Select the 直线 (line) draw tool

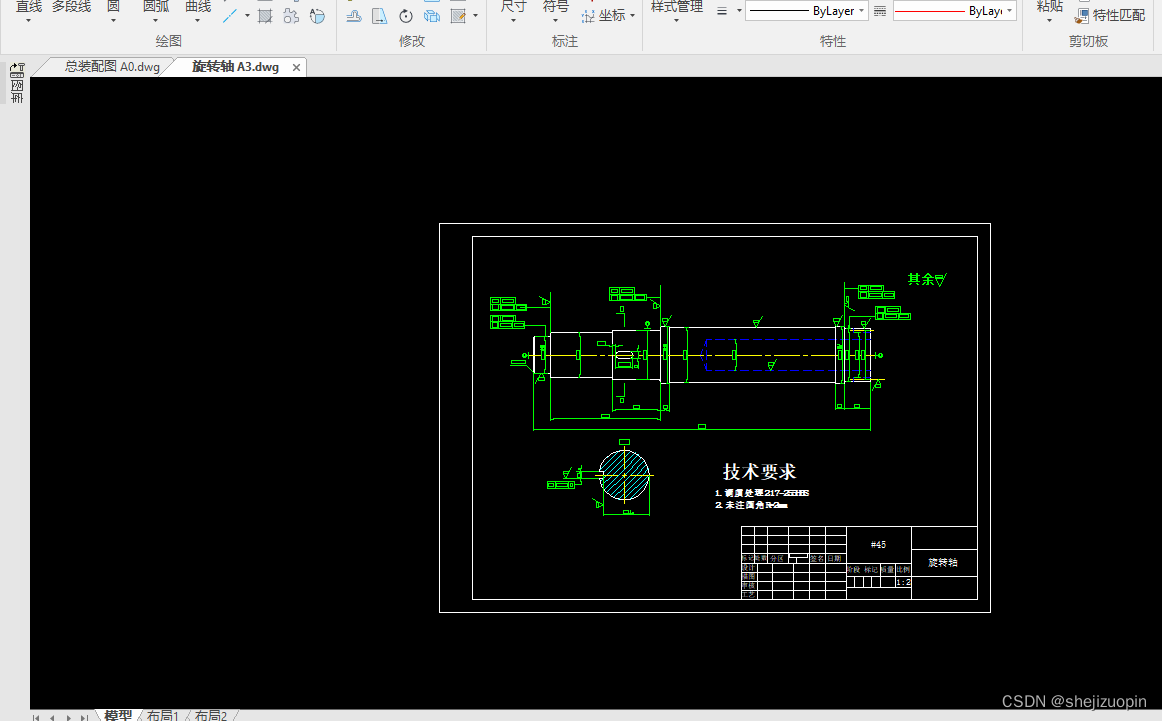pyautogui.click(x=29, y=9)
